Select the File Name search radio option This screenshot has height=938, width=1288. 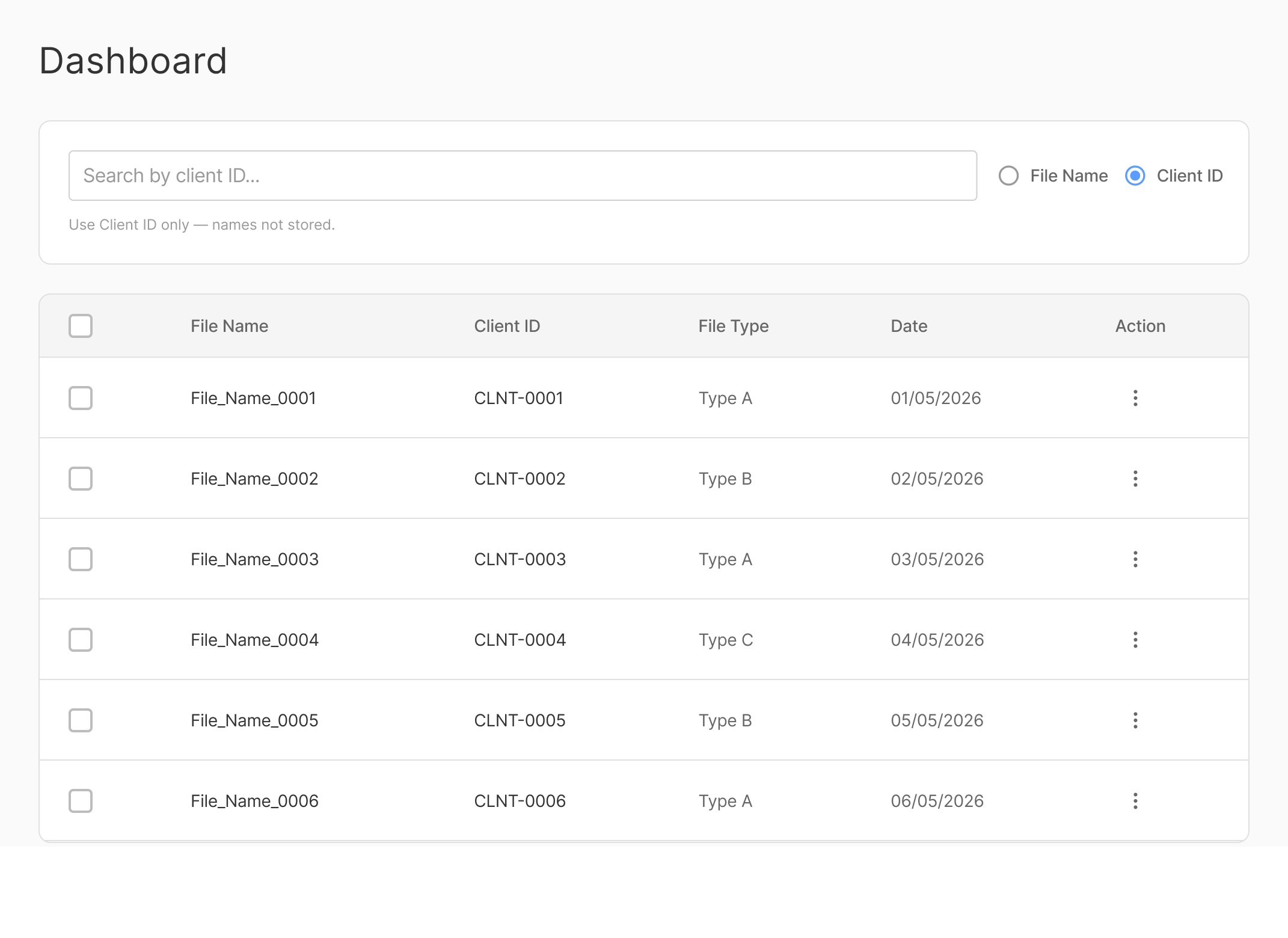coord(1008,176)
